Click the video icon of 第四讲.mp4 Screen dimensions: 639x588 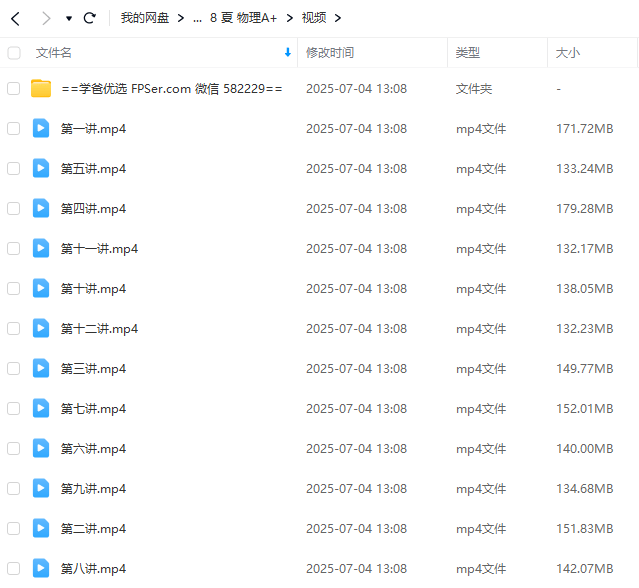point(41,208)
